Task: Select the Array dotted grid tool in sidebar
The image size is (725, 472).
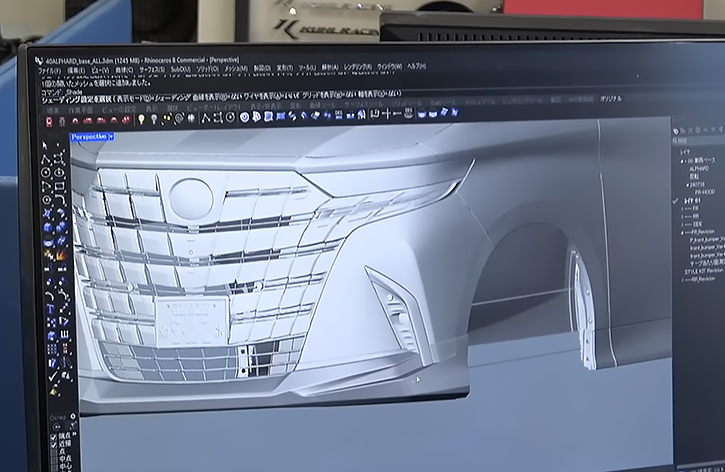Action: (x=51, y=349)
